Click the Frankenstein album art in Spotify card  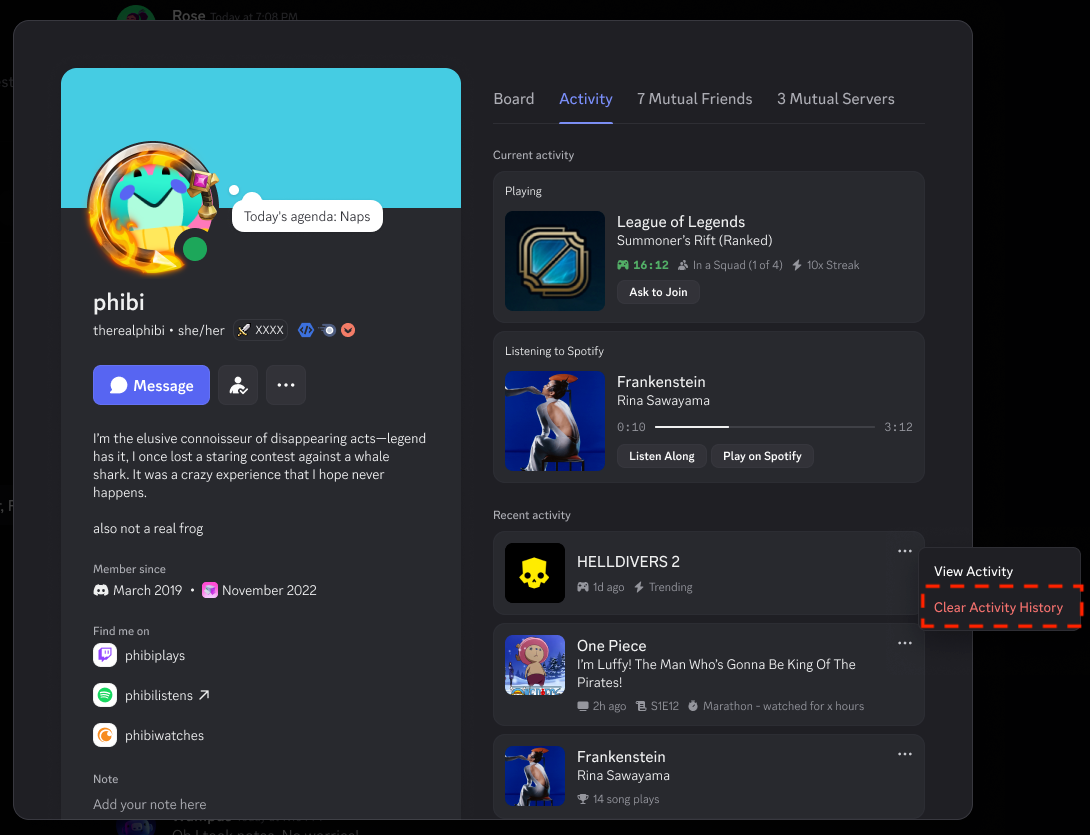pyautogui.click(x=555, y=421)
